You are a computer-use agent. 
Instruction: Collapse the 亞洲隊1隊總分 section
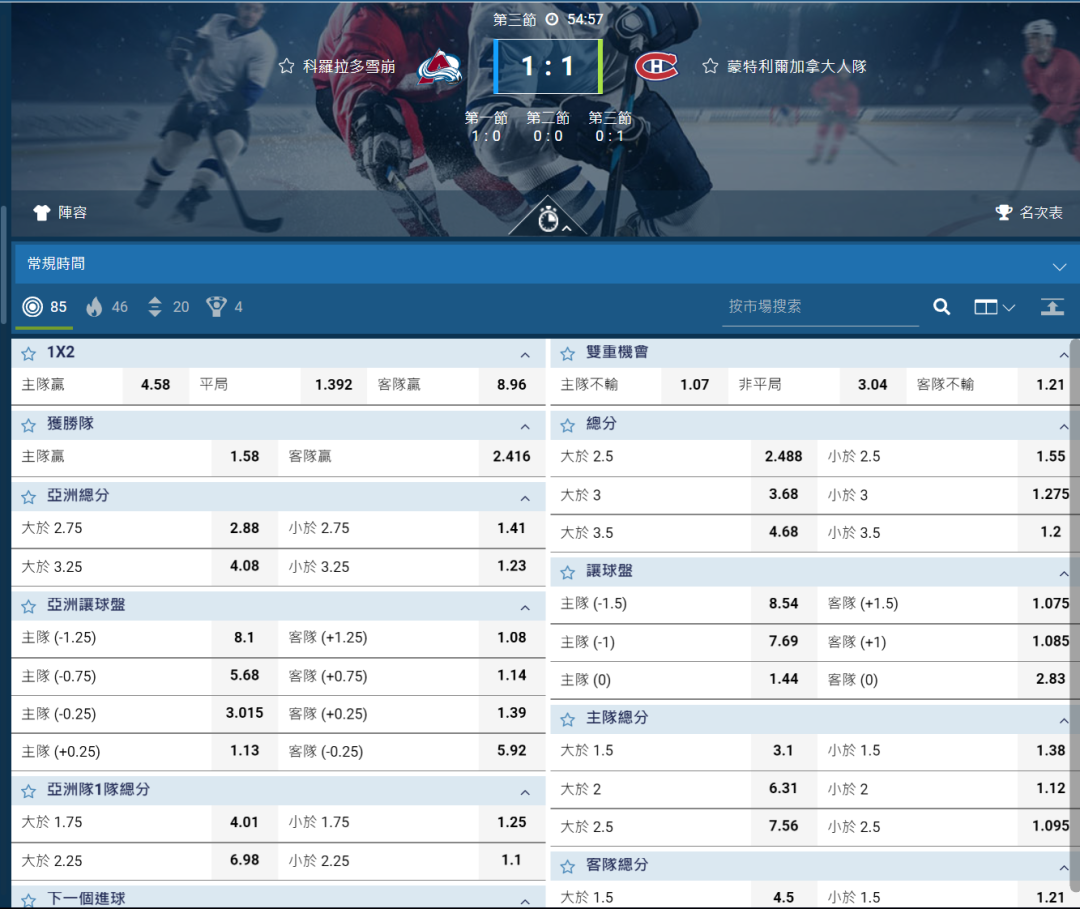(x=525, y=793)
